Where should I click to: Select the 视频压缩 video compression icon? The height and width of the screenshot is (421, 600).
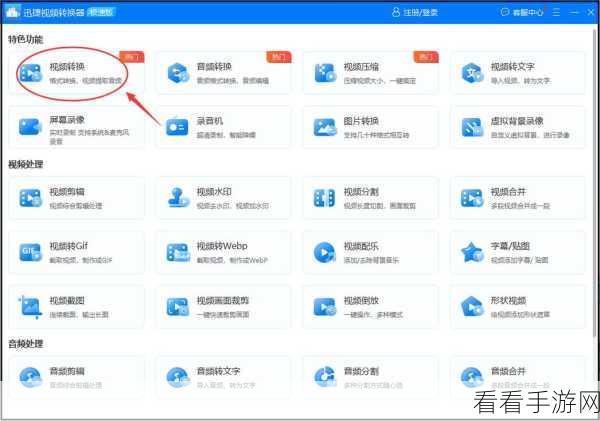click(x=325, y=73)
